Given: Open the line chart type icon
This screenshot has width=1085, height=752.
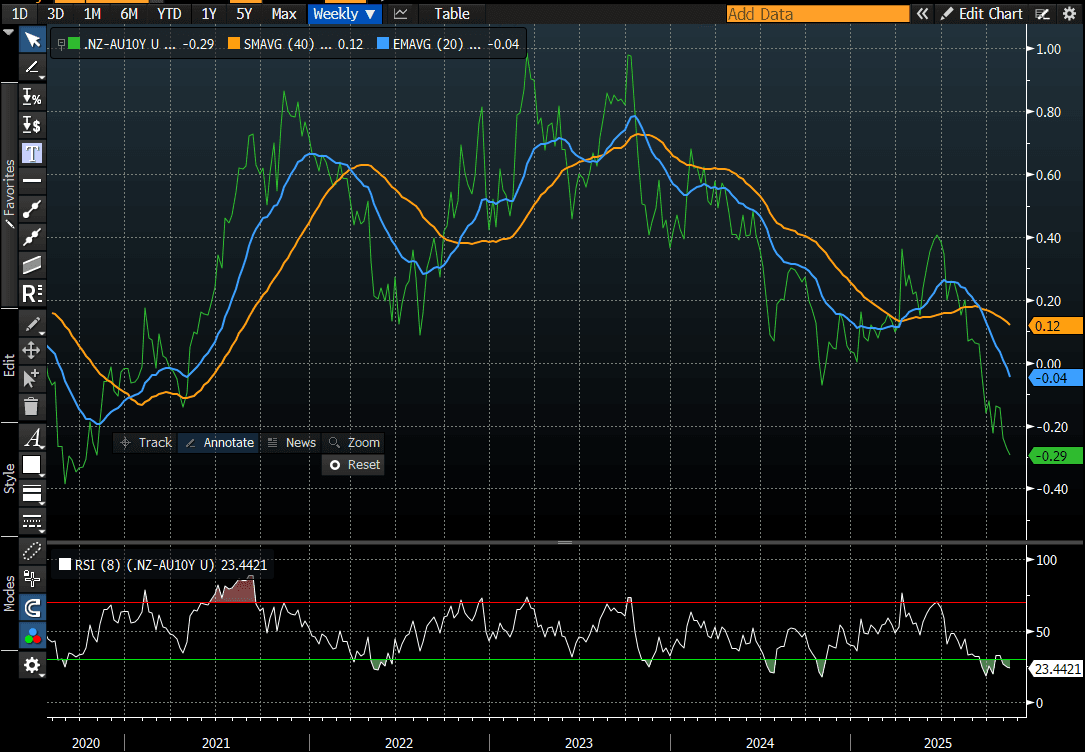Looking at the screenshot, I should (x=401, y=14).
